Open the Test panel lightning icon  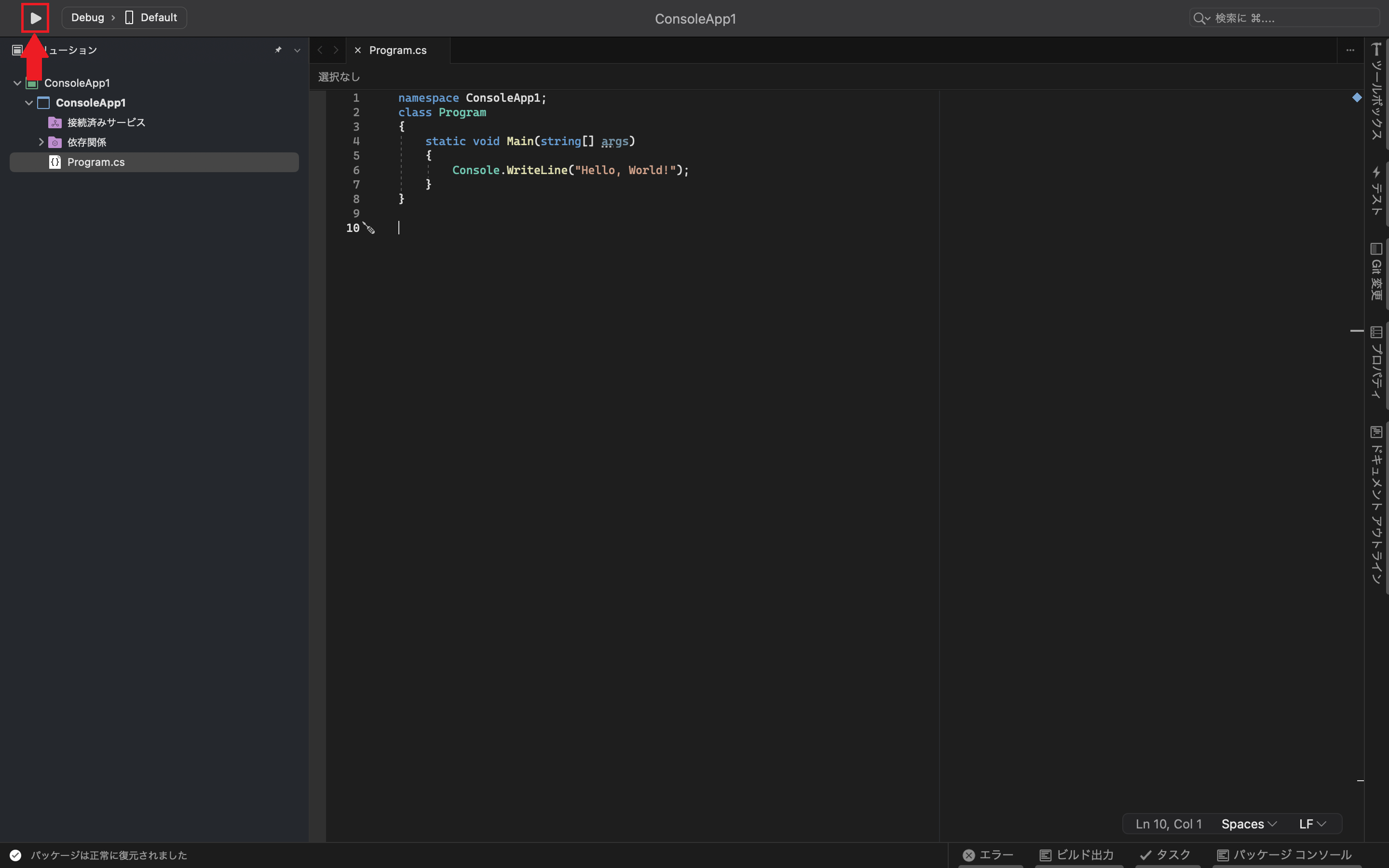tap(1376, 172)
